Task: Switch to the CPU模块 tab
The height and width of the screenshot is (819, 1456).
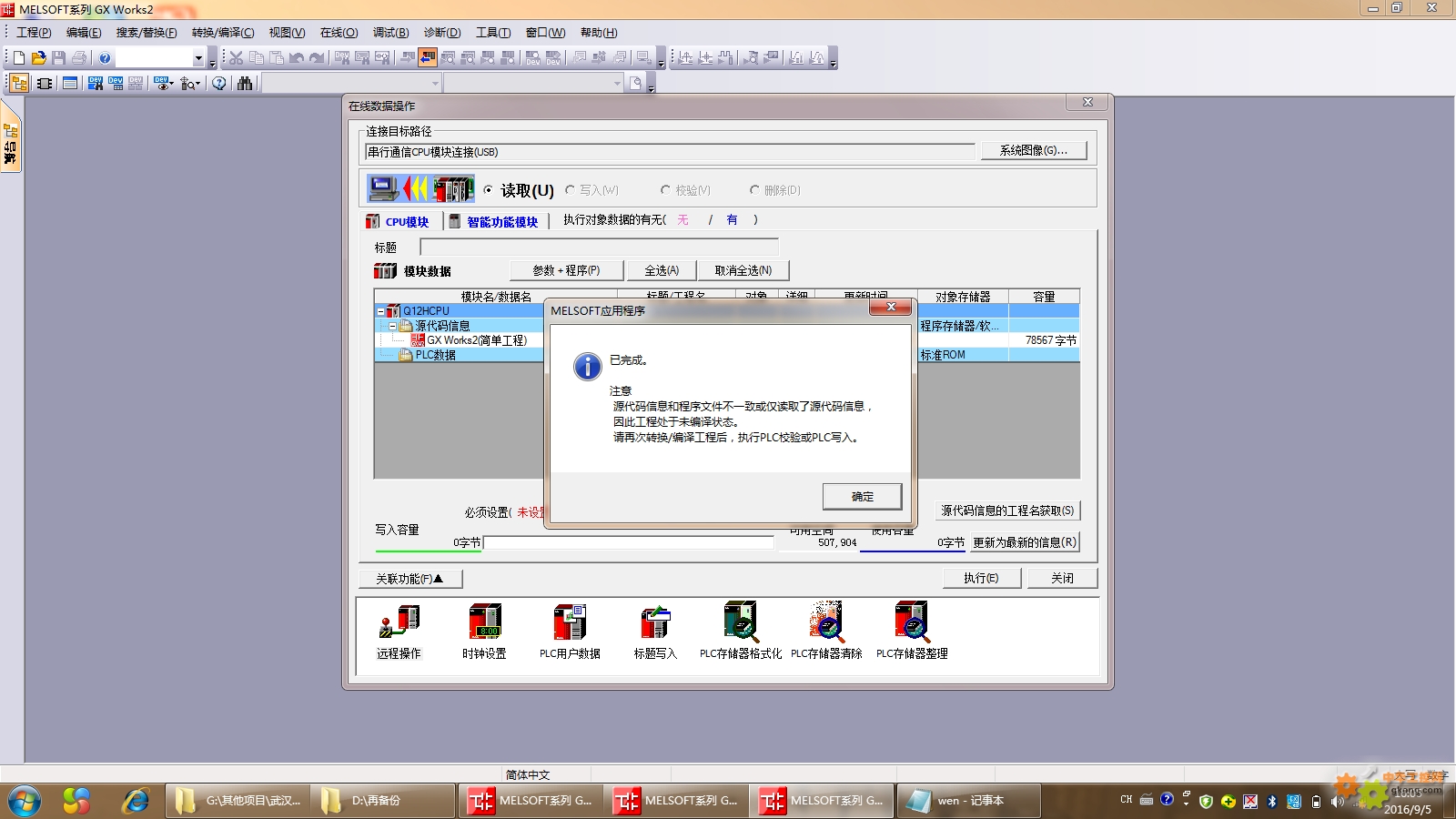Action: (398, 221)
